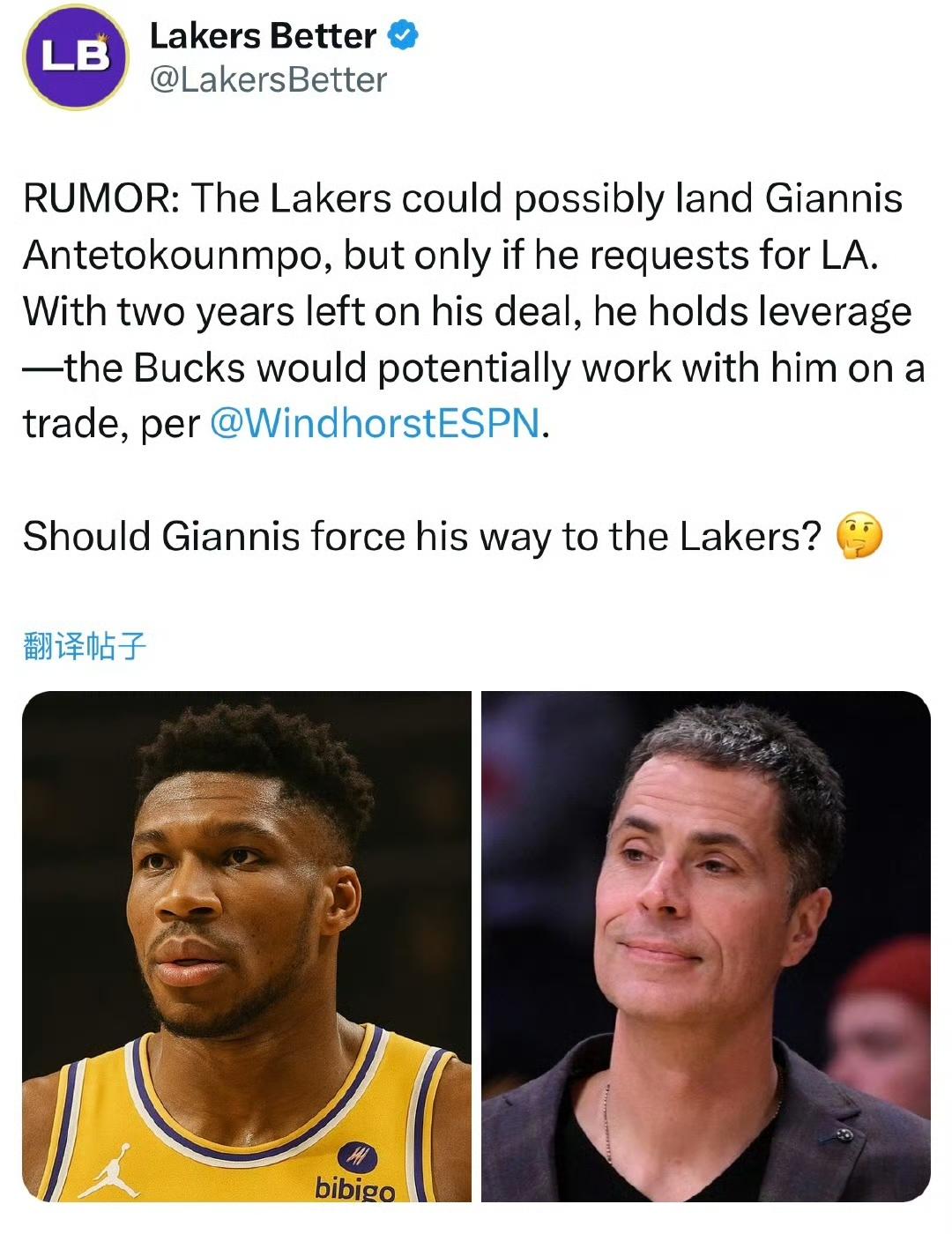
Task: Click the blue verified badge
Action: coord(404,36)
